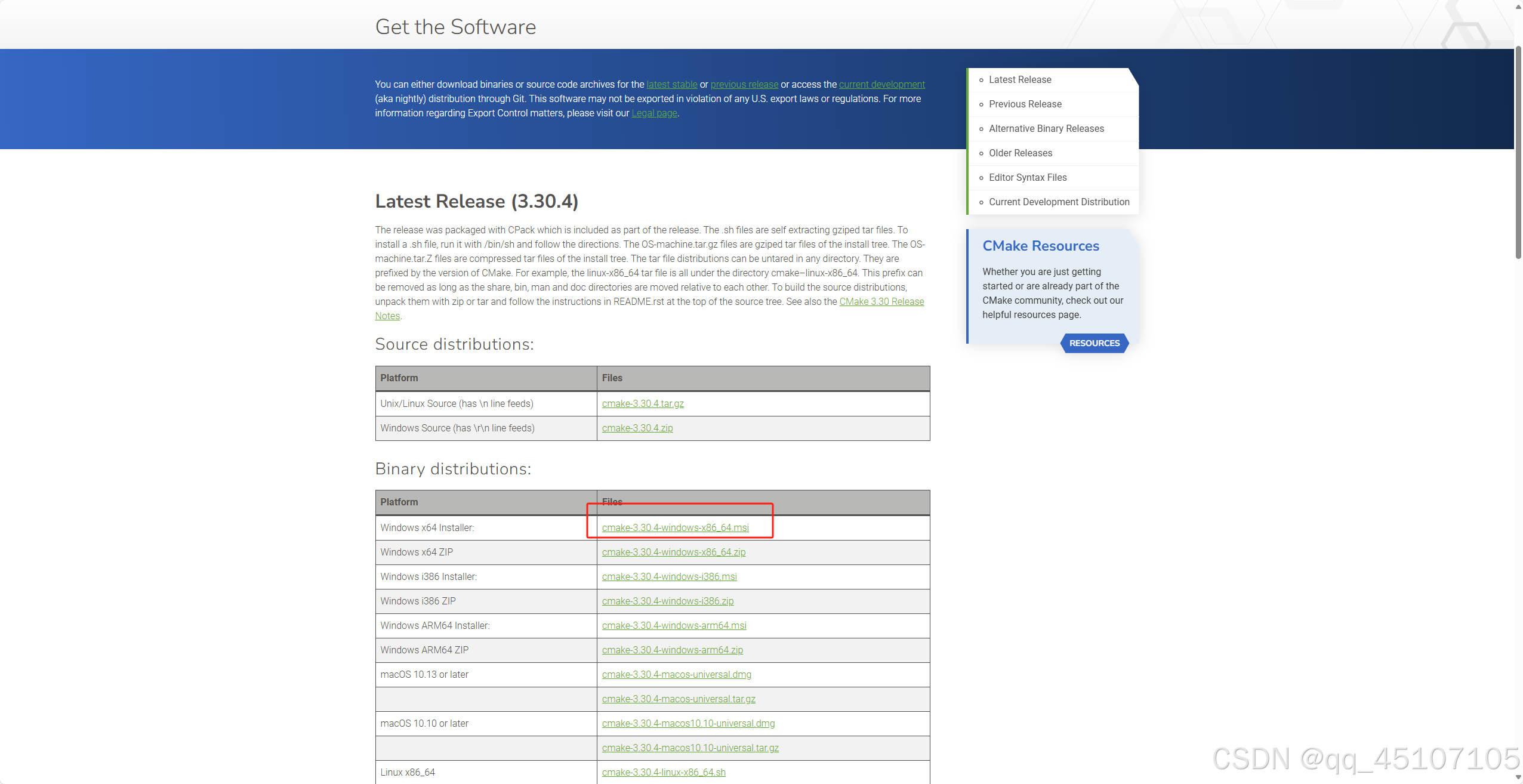Viewport: 1523px width, 784px height.
Task: Click the 'previous release' banner link
Action: click(x=744, y=84)
